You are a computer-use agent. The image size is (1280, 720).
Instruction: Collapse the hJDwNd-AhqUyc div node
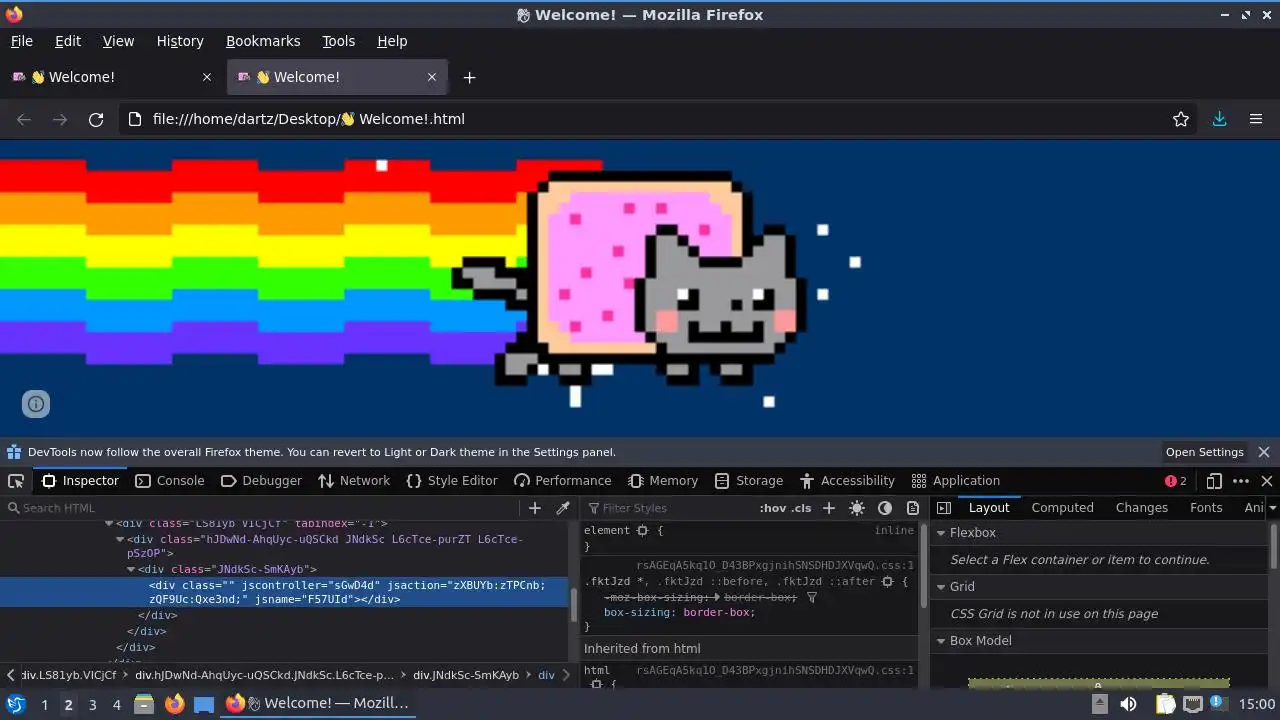click(121, 540)
